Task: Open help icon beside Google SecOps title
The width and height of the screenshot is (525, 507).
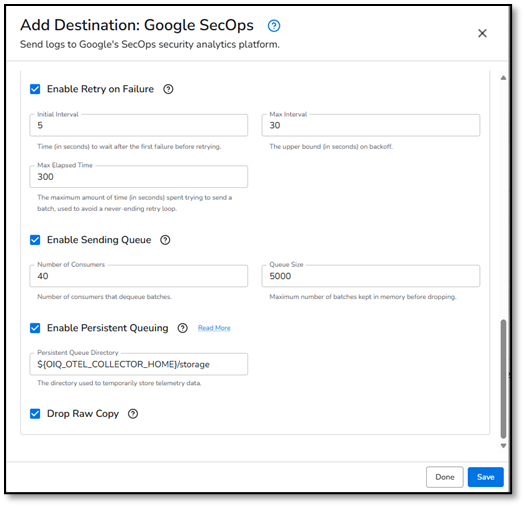Action: pyautogui.click(x=274, y=26)
